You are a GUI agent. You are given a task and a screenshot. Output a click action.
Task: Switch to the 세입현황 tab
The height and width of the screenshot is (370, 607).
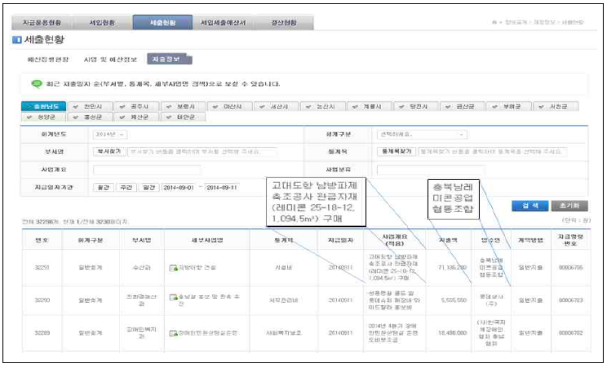tap(102, 22)
